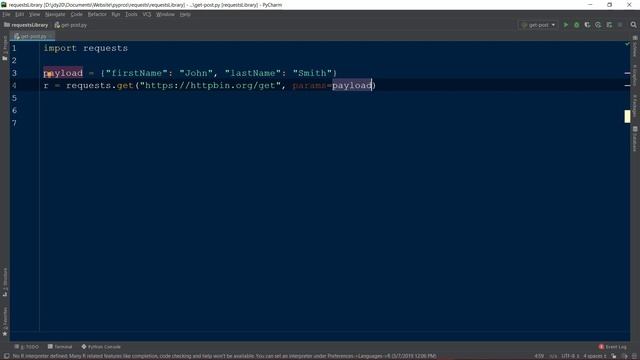This screenshot has height=360, width=640.
Task: Click the "lastName" string on line 3
Action: click(x=253, y=73)
